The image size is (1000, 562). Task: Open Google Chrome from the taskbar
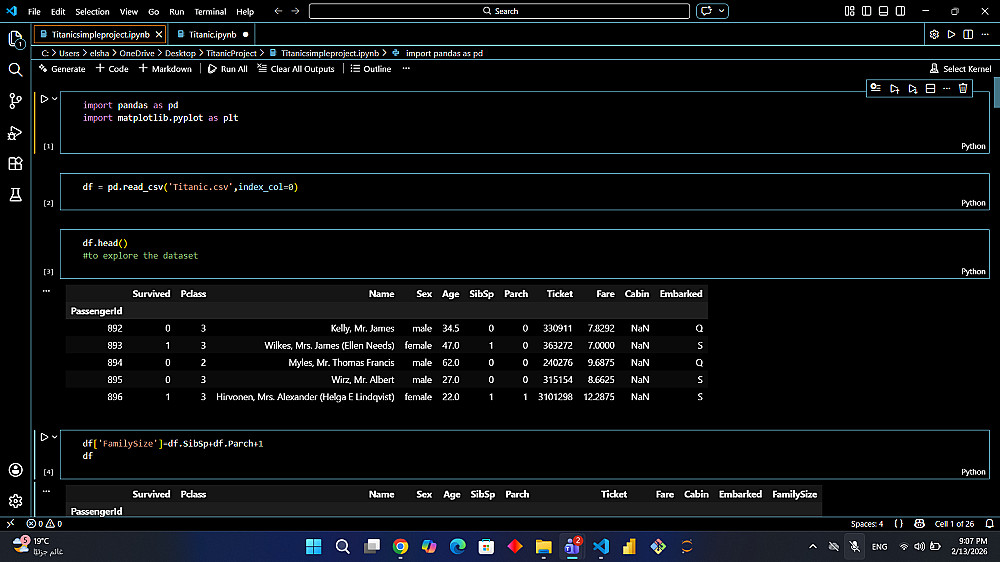click(401, 547)
